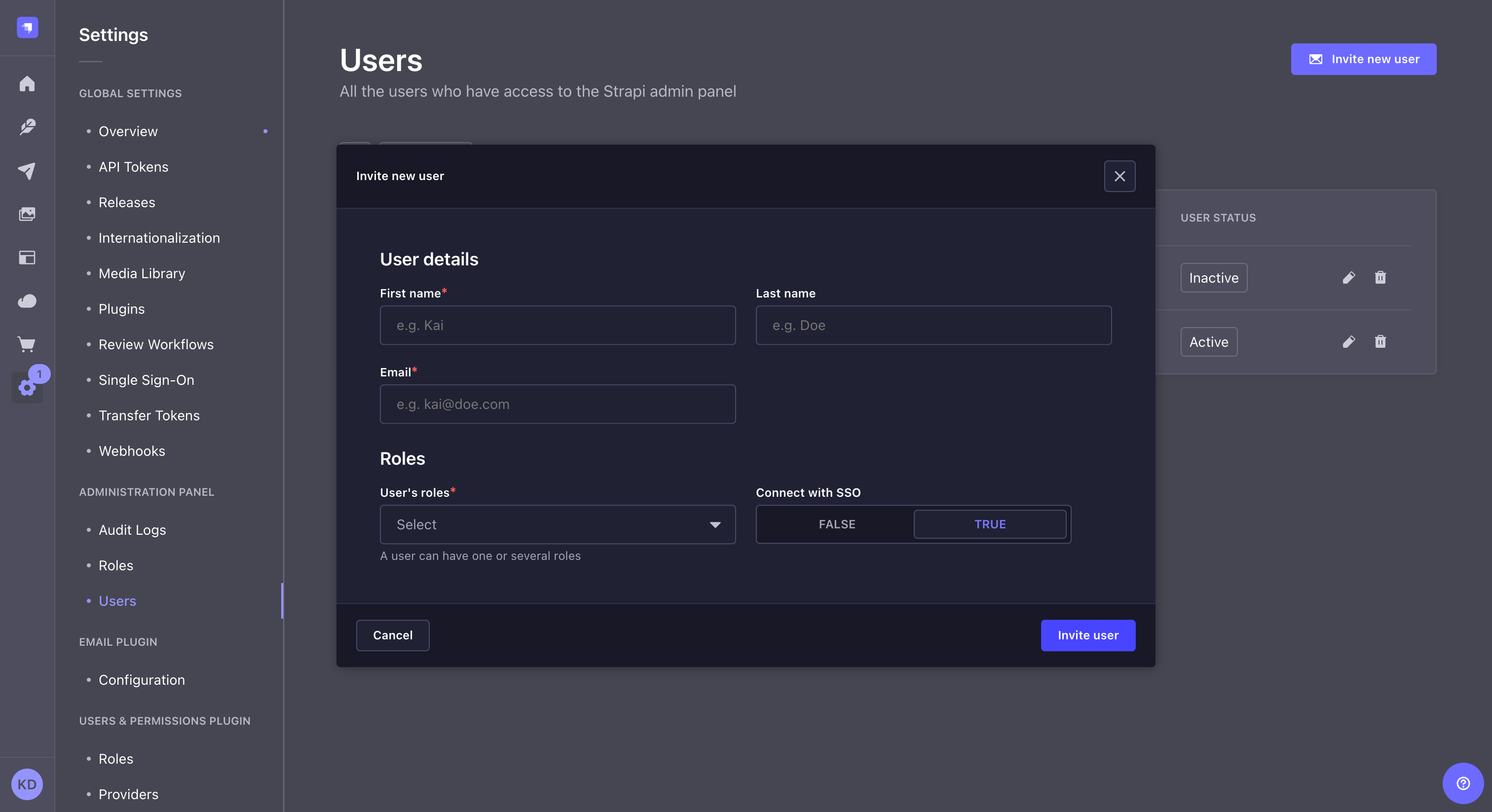Viewport: 1492px width, 812px height.
Task: Expand the Select roles chevron
Action: click(716, 524)
